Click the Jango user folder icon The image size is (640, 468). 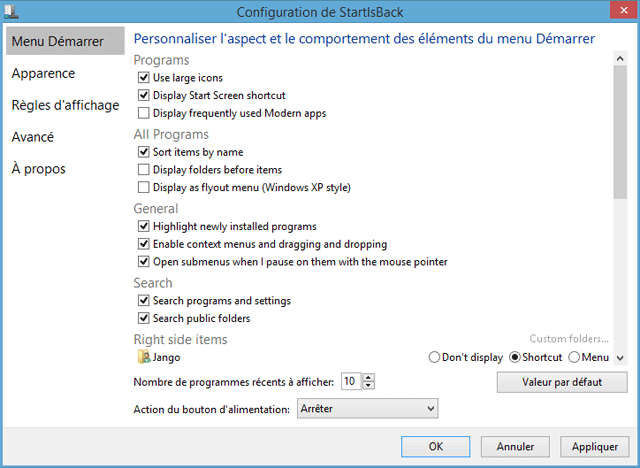pos(141,357)
